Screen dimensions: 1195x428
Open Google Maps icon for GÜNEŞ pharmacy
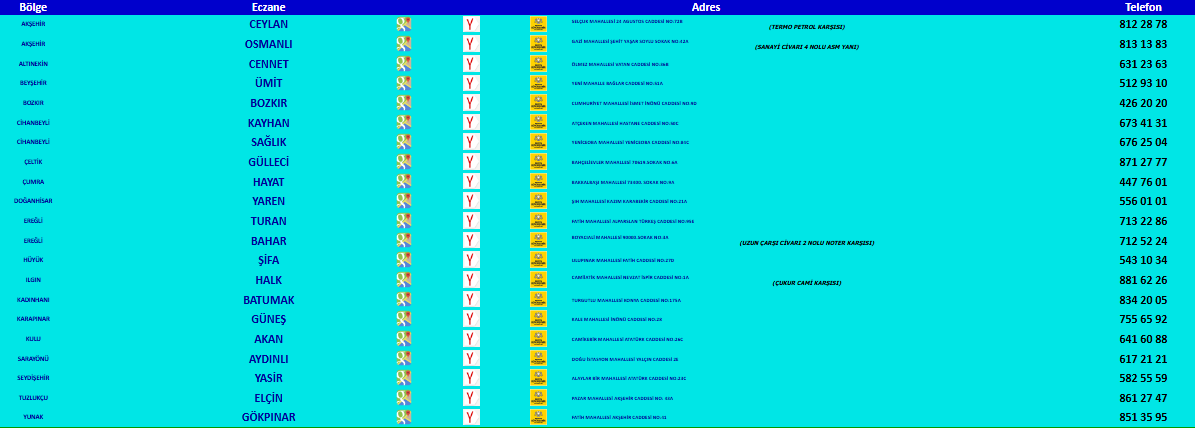coord(404,319)
